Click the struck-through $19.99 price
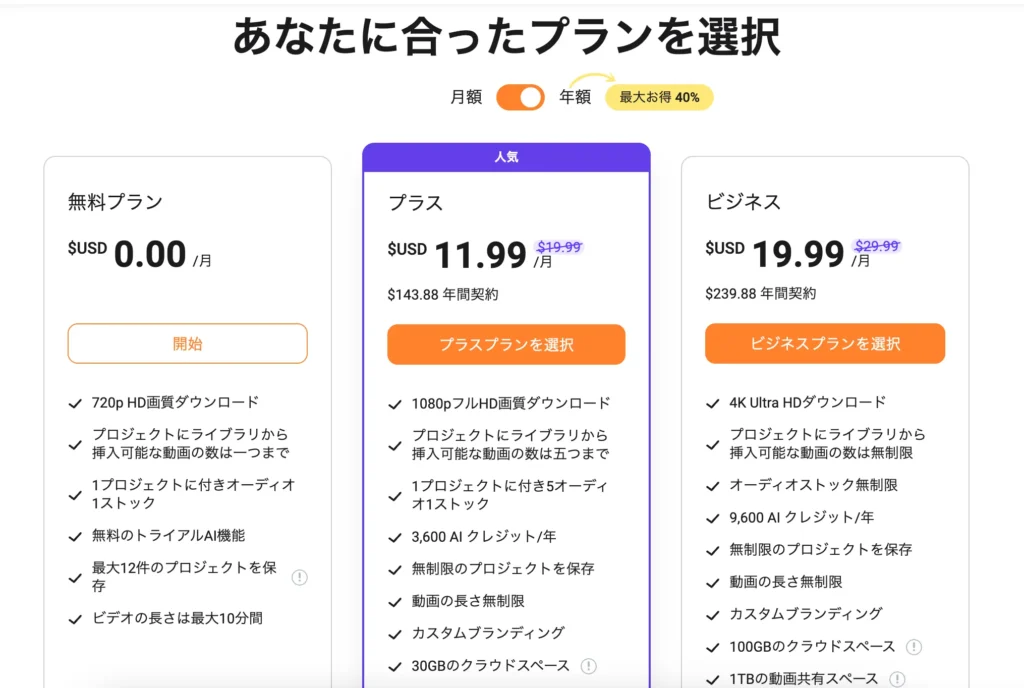1024x688 pixels. pyautogui.click(x=559, y=247)
